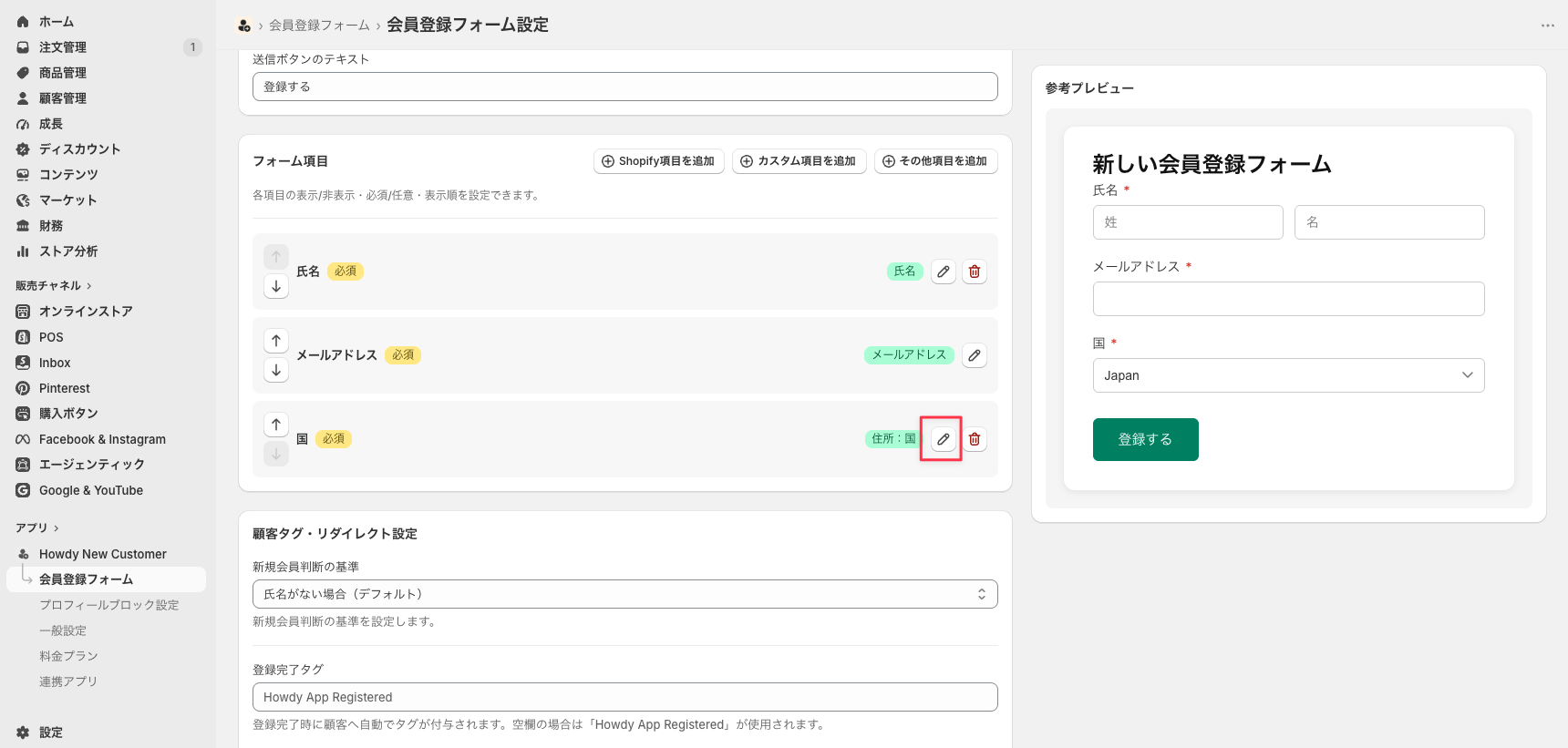Expand the Japan country dropdown
This screenshot has width=1568, height=748.
1288,375
